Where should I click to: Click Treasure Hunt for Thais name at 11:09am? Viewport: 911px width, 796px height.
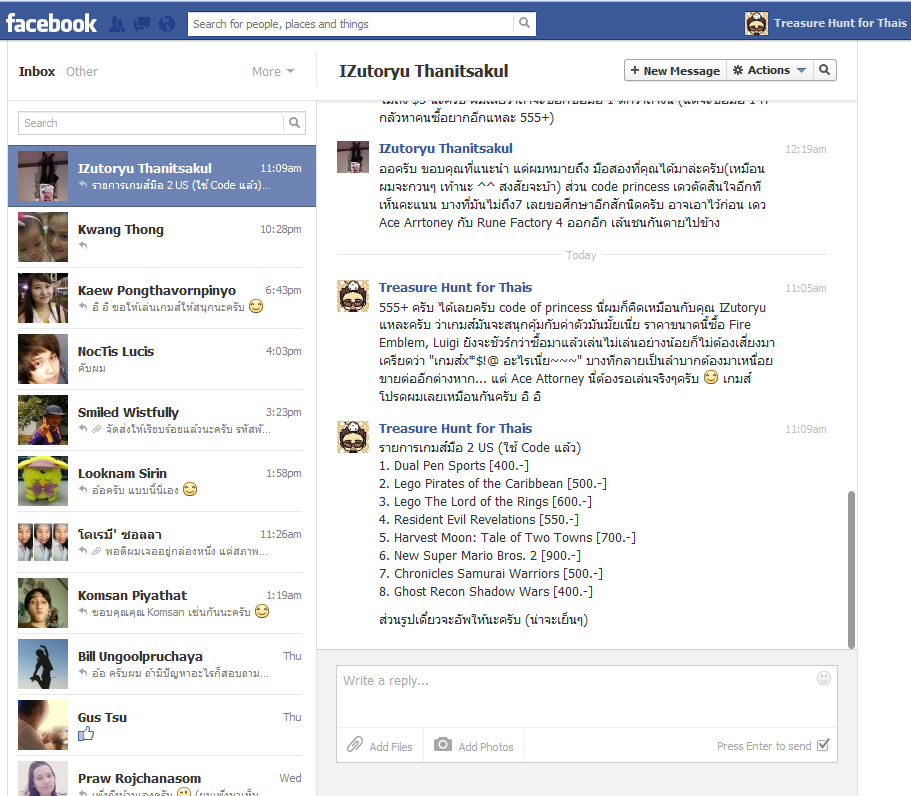click(456, 429)
